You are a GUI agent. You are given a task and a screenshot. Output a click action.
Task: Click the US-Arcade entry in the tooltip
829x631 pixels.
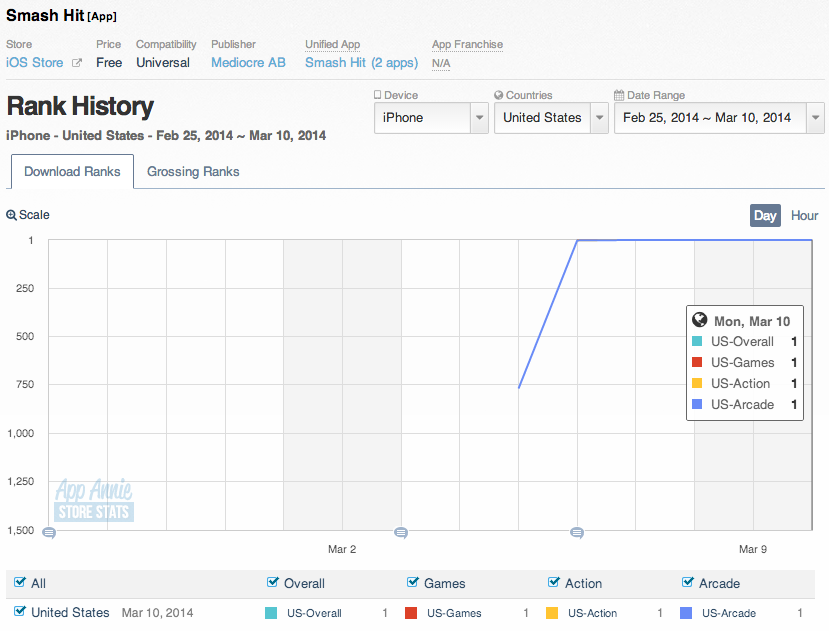[x=742, y=405]
